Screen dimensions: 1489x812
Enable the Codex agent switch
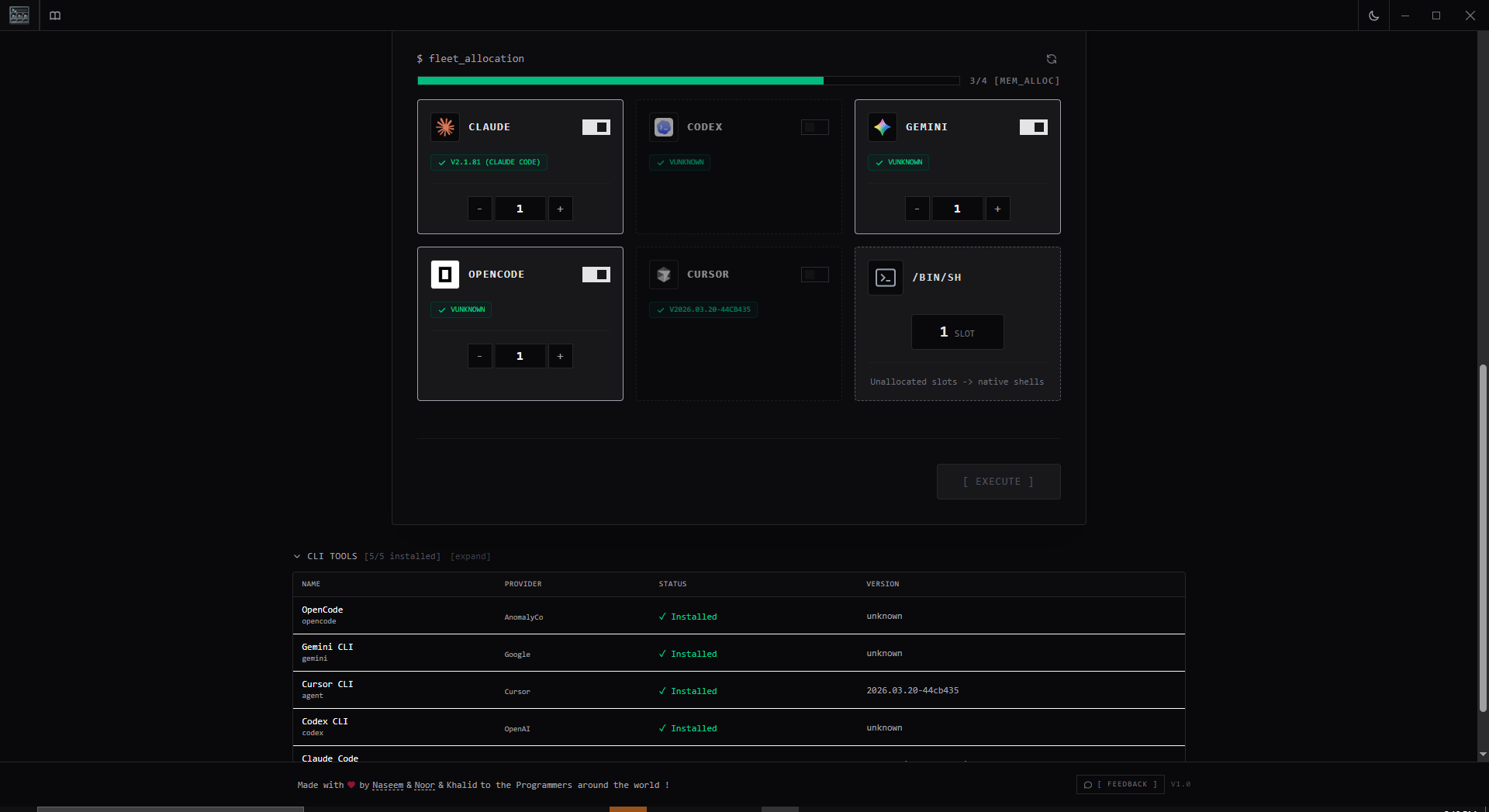[x=815, y=127]
